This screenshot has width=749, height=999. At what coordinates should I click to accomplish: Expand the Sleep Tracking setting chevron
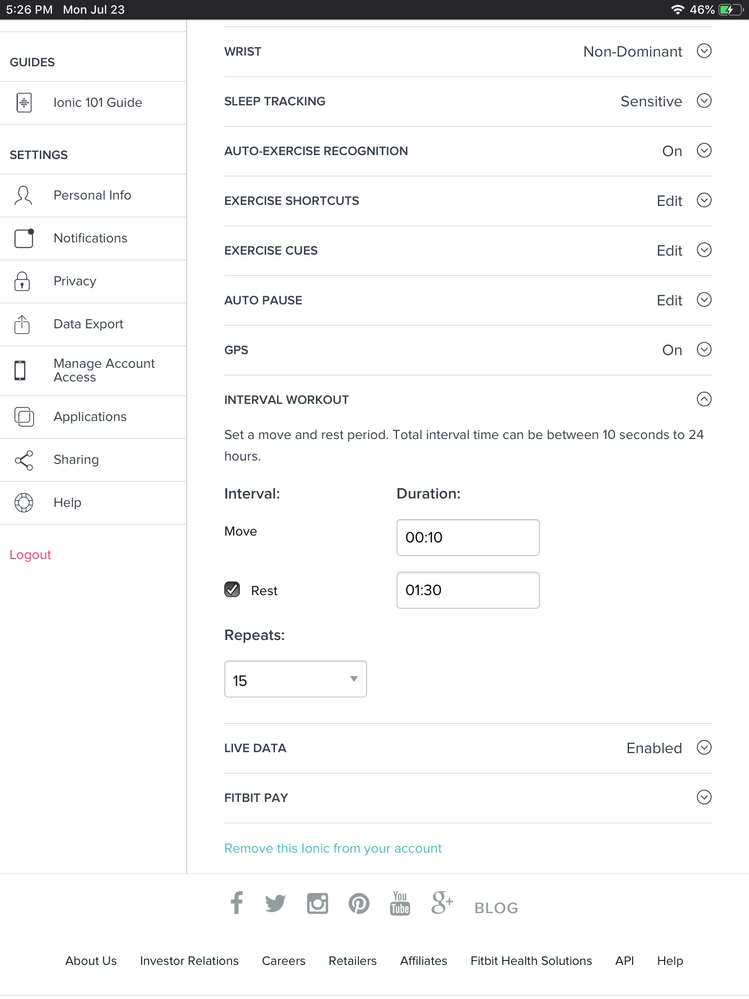pos(704,101)
